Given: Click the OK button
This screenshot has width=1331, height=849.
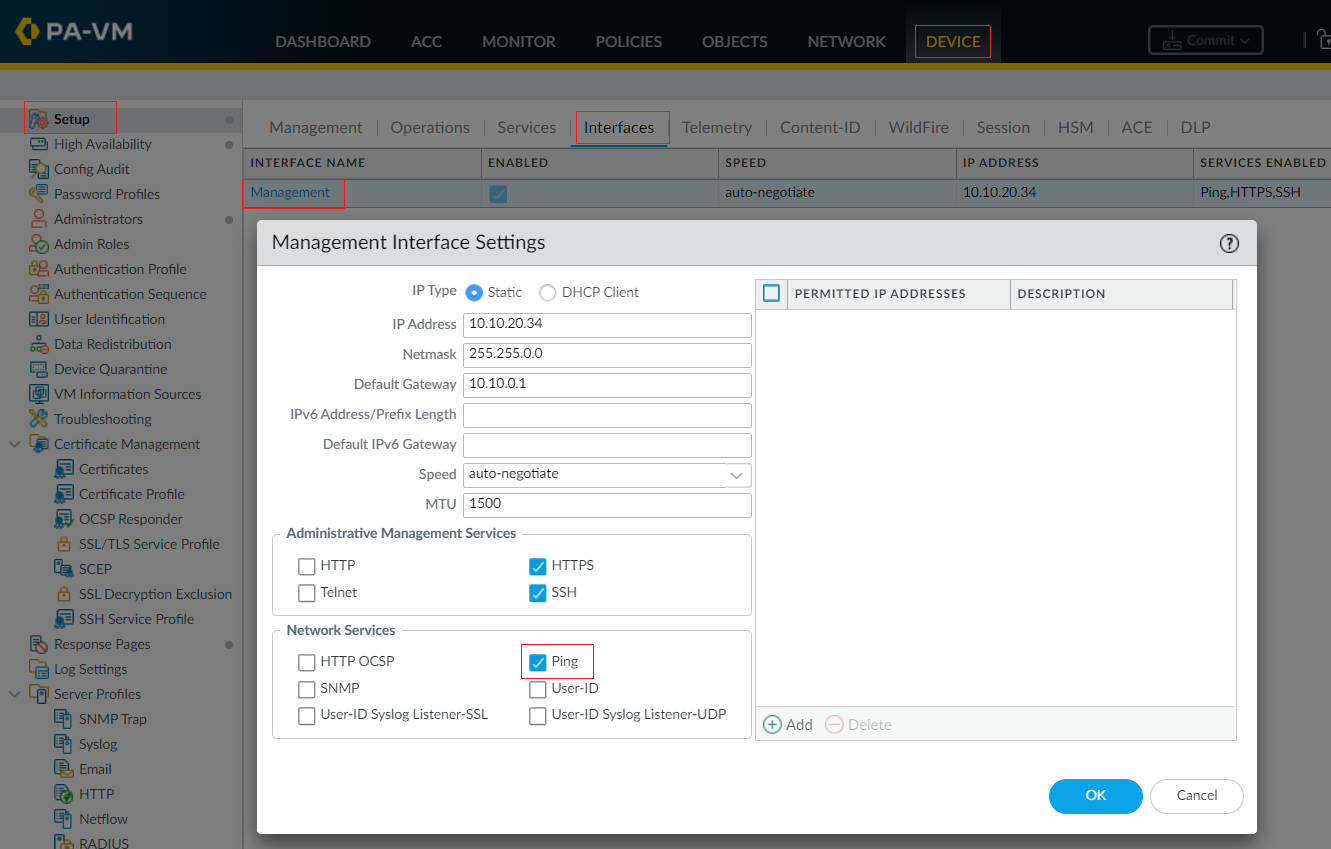Looking at the screenshot, I should 1095,796.
